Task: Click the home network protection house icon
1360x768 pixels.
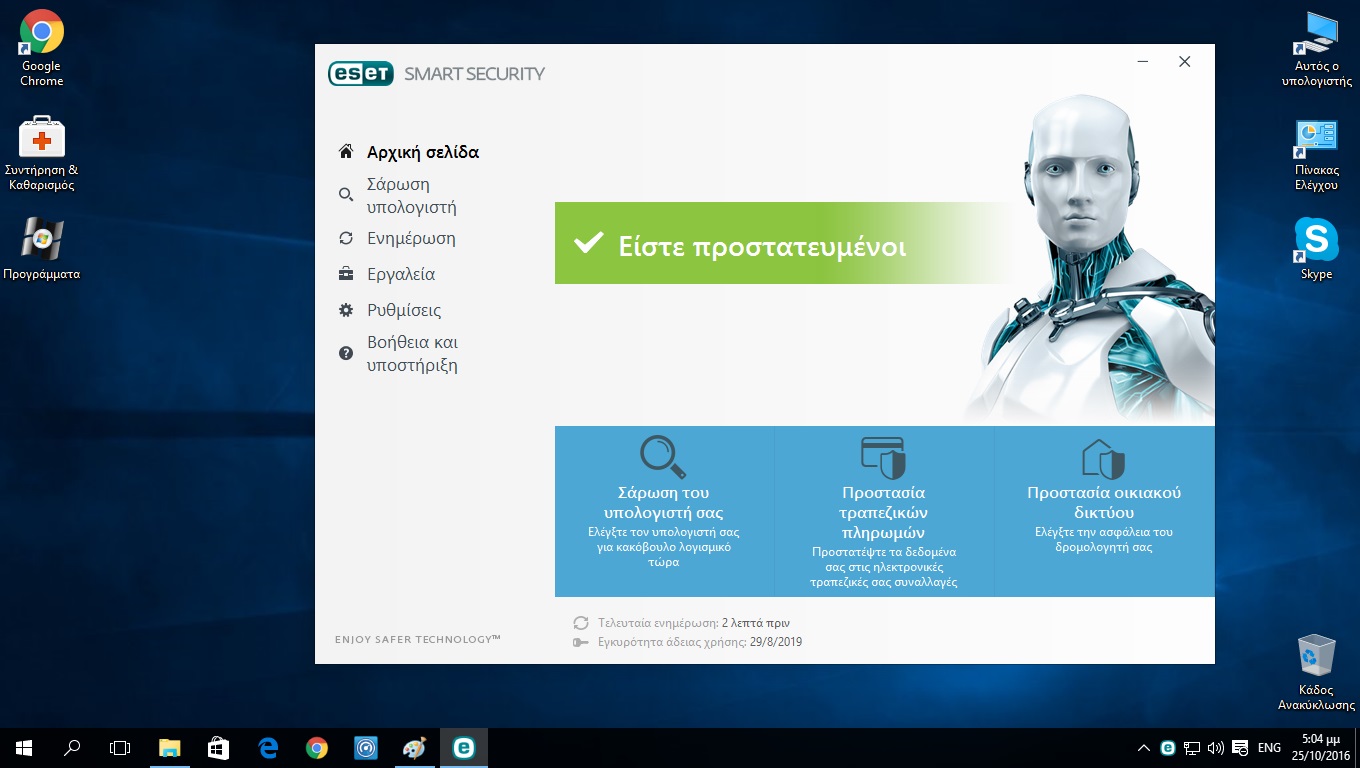Action: (x=1104, y=458)
